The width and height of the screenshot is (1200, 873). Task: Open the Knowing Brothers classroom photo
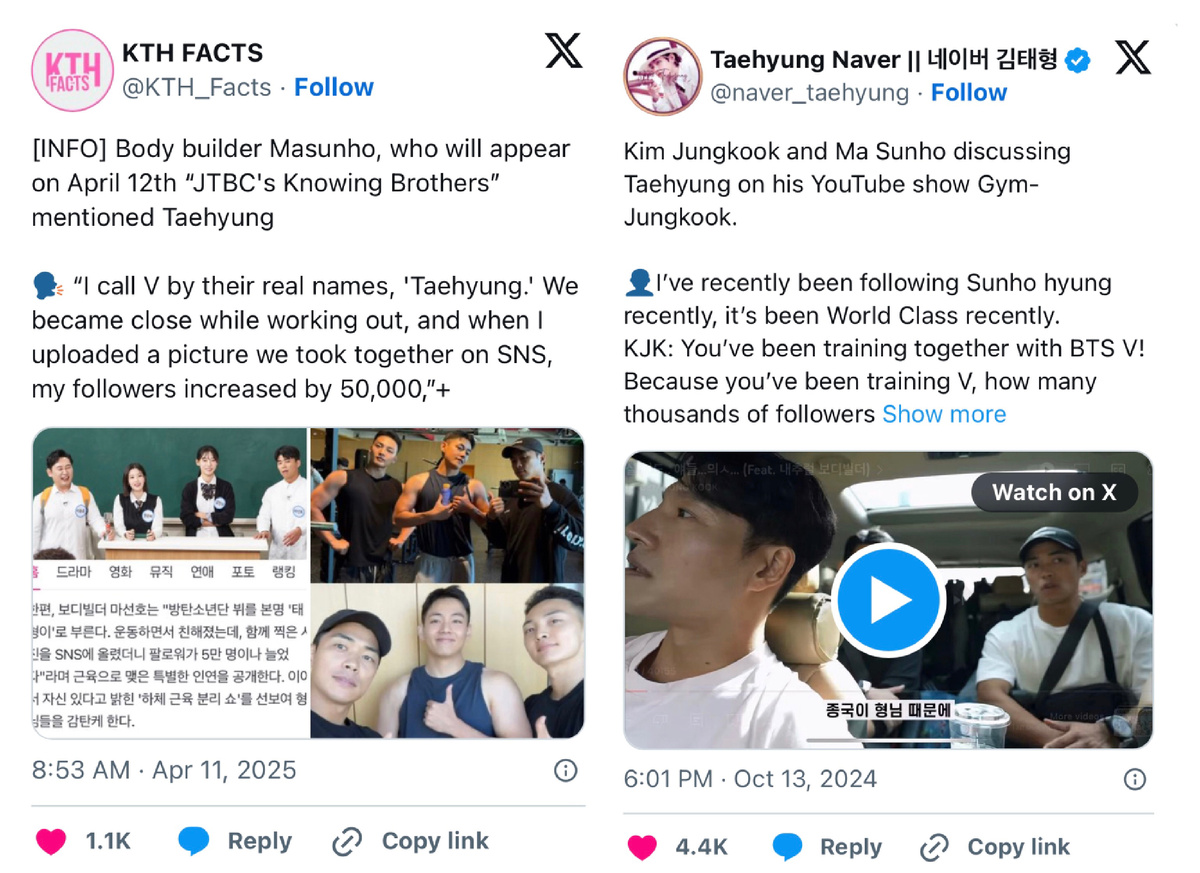[x=171, y=494]
